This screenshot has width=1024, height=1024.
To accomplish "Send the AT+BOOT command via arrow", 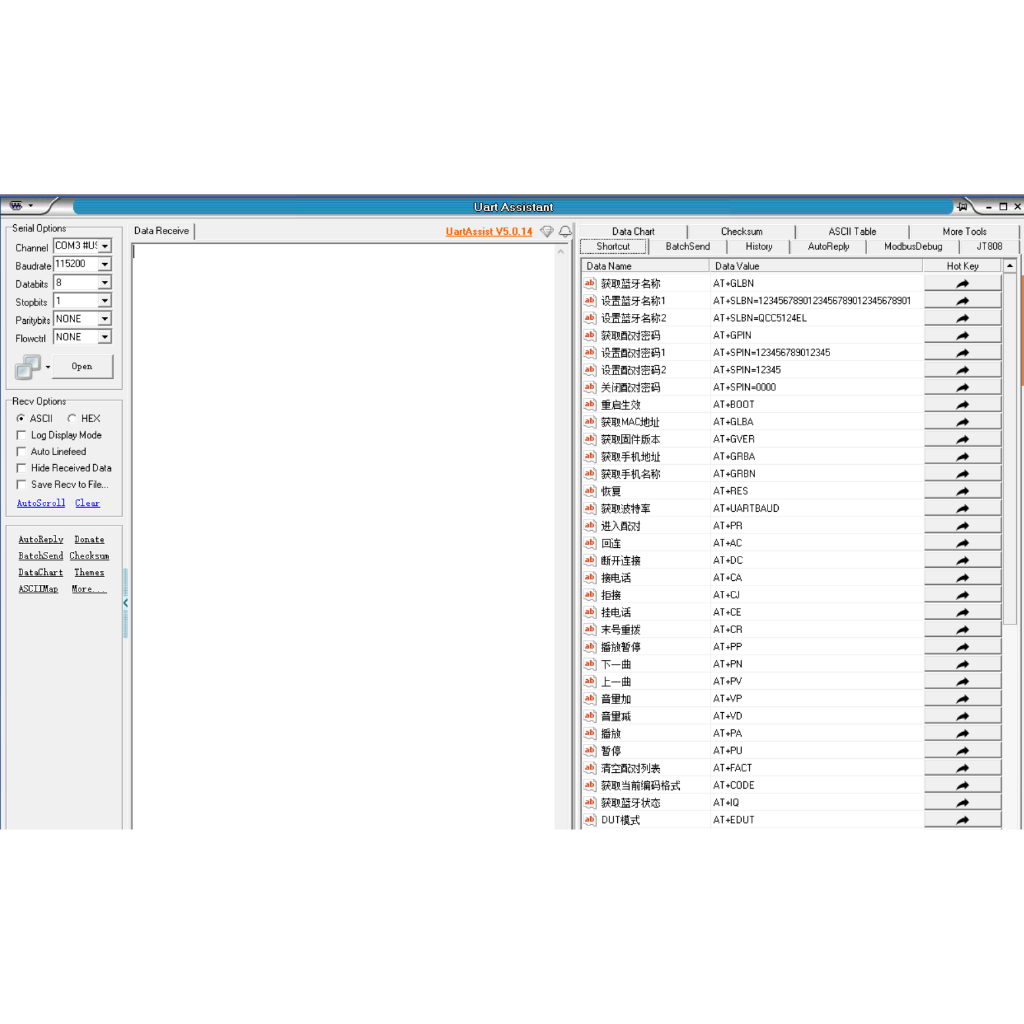I will click(962, 405).
